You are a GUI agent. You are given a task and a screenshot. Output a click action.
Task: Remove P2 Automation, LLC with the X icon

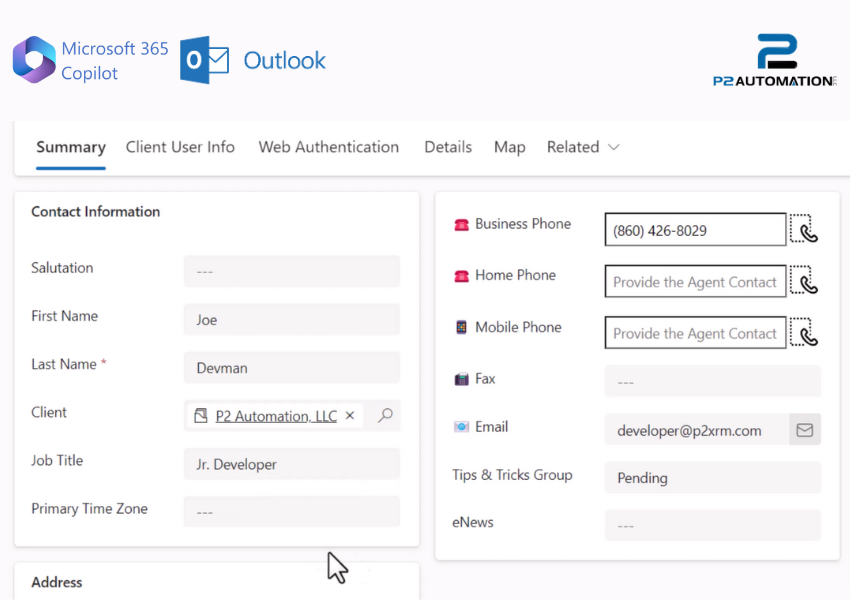[x=350, y=415]
